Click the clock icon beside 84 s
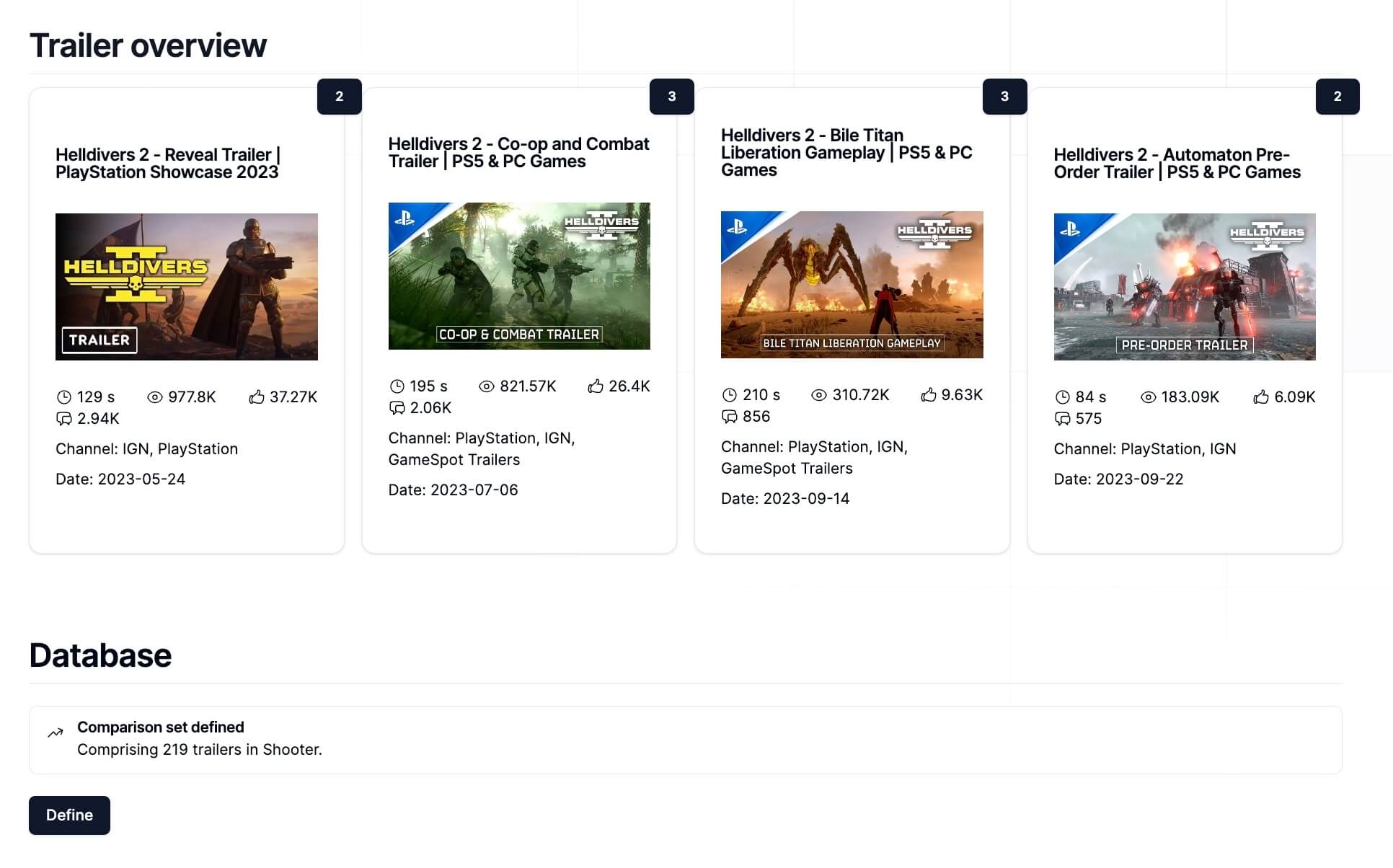The width and height of the screenshot is (1393, 868). click(x=1063, y=397)
